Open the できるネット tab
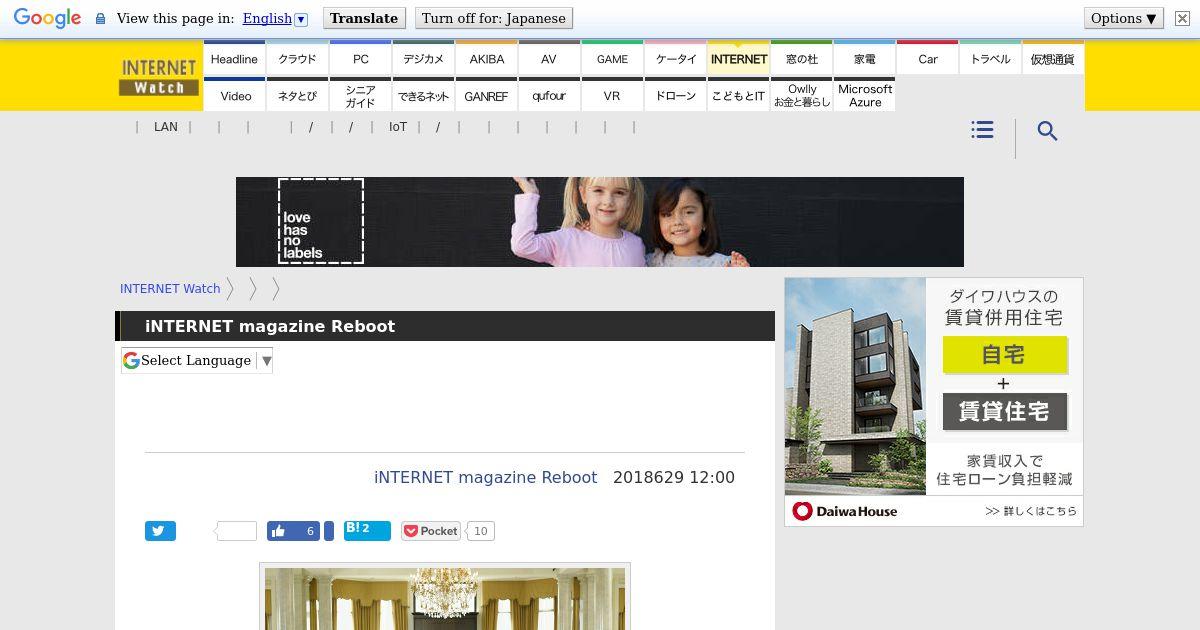Viewport: 1200px width, 630px height. 423,95
